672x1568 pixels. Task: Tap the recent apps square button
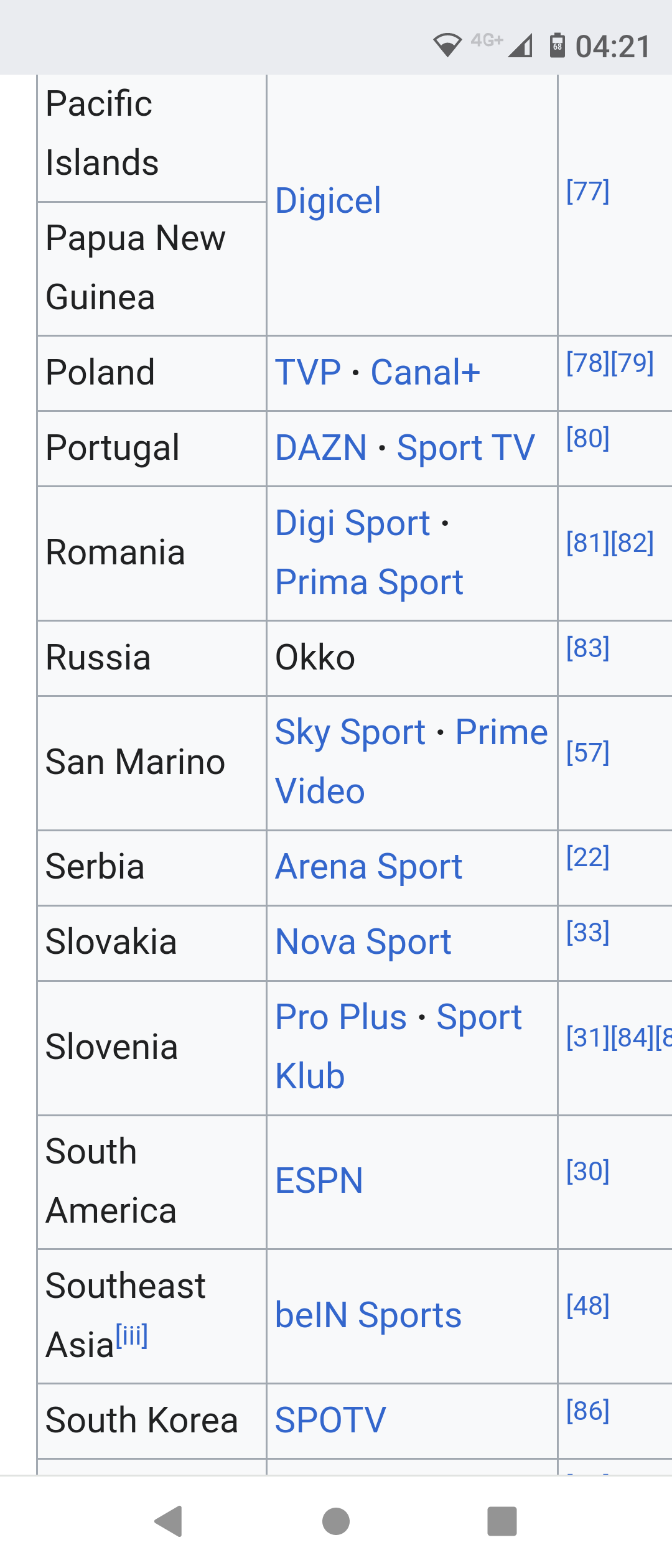click(502, 1521)
